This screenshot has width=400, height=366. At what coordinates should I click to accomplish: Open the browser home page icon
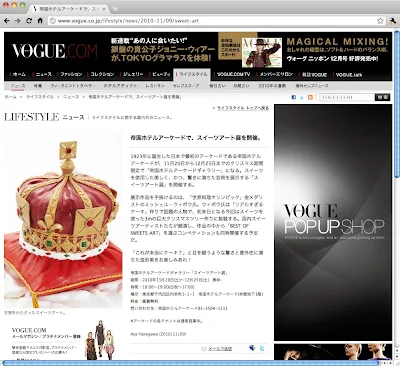point(40,21)
